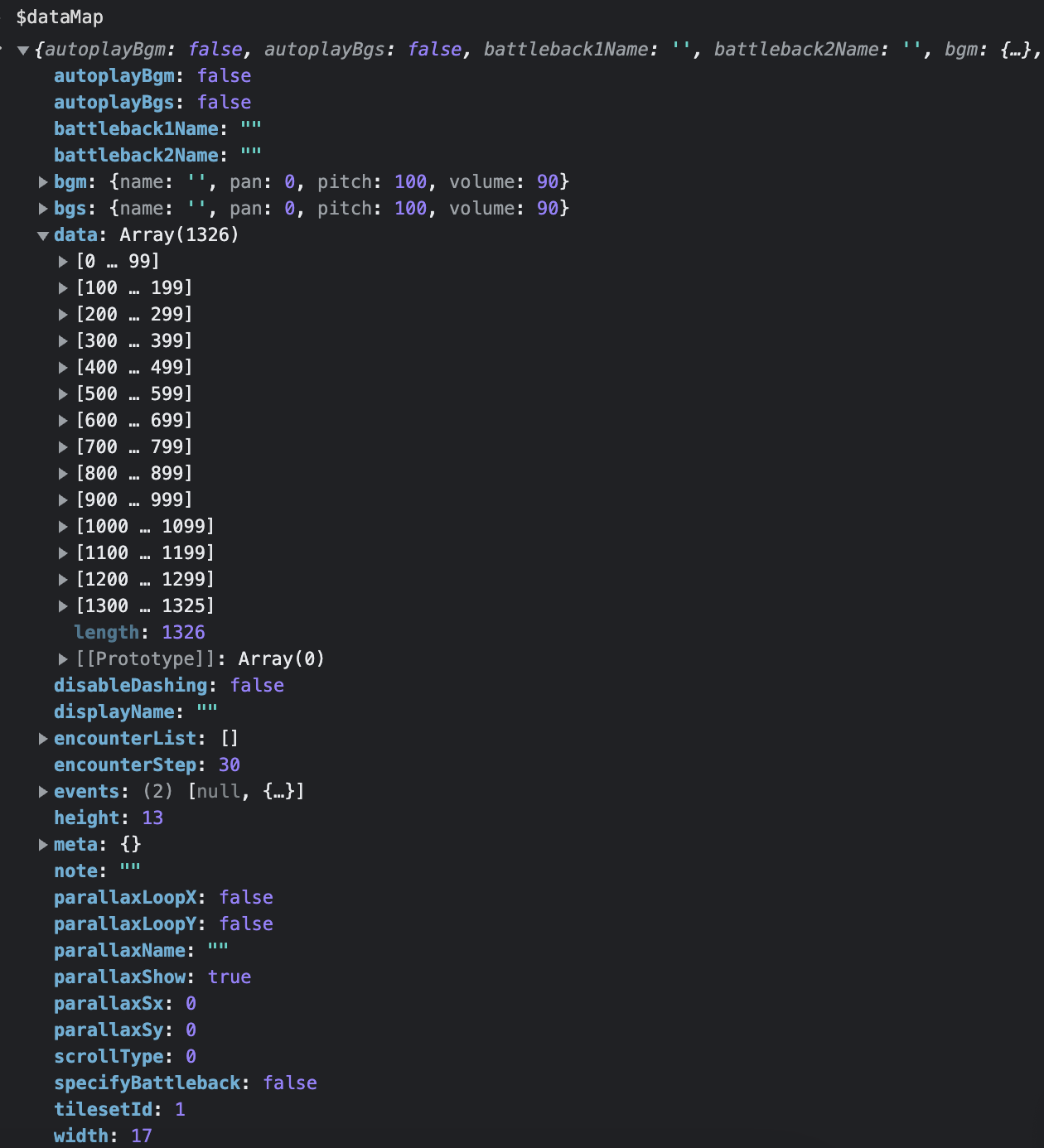Click the encounterStep value 30
The height and width of the screenshot is (1148, 1044).
[230, 765]
